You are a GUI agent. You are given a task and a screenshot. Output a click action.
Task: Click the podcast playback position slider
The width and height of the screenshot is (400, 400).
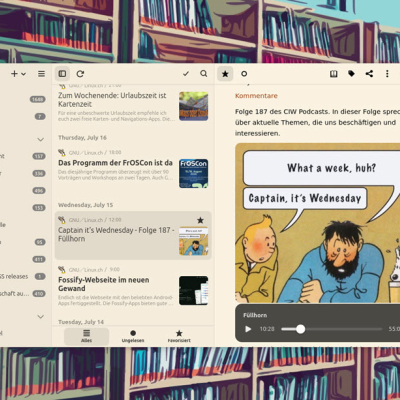pos(332,329)
